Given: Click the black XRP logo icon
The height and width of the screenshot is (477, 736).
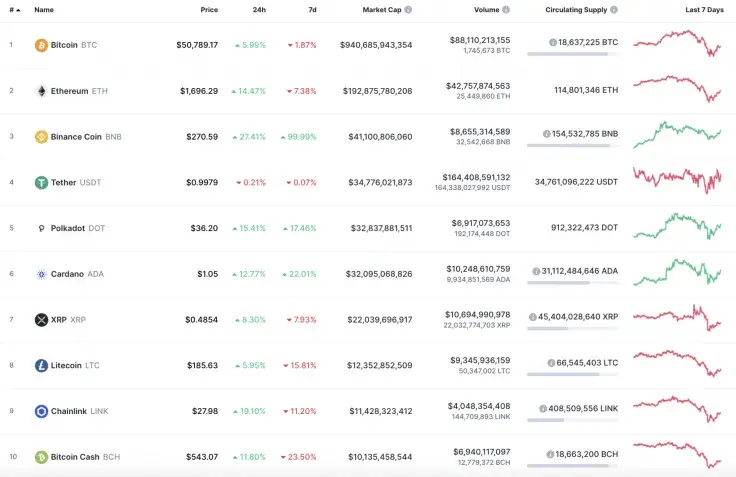Looking at the screenshot, I should 41,320.
